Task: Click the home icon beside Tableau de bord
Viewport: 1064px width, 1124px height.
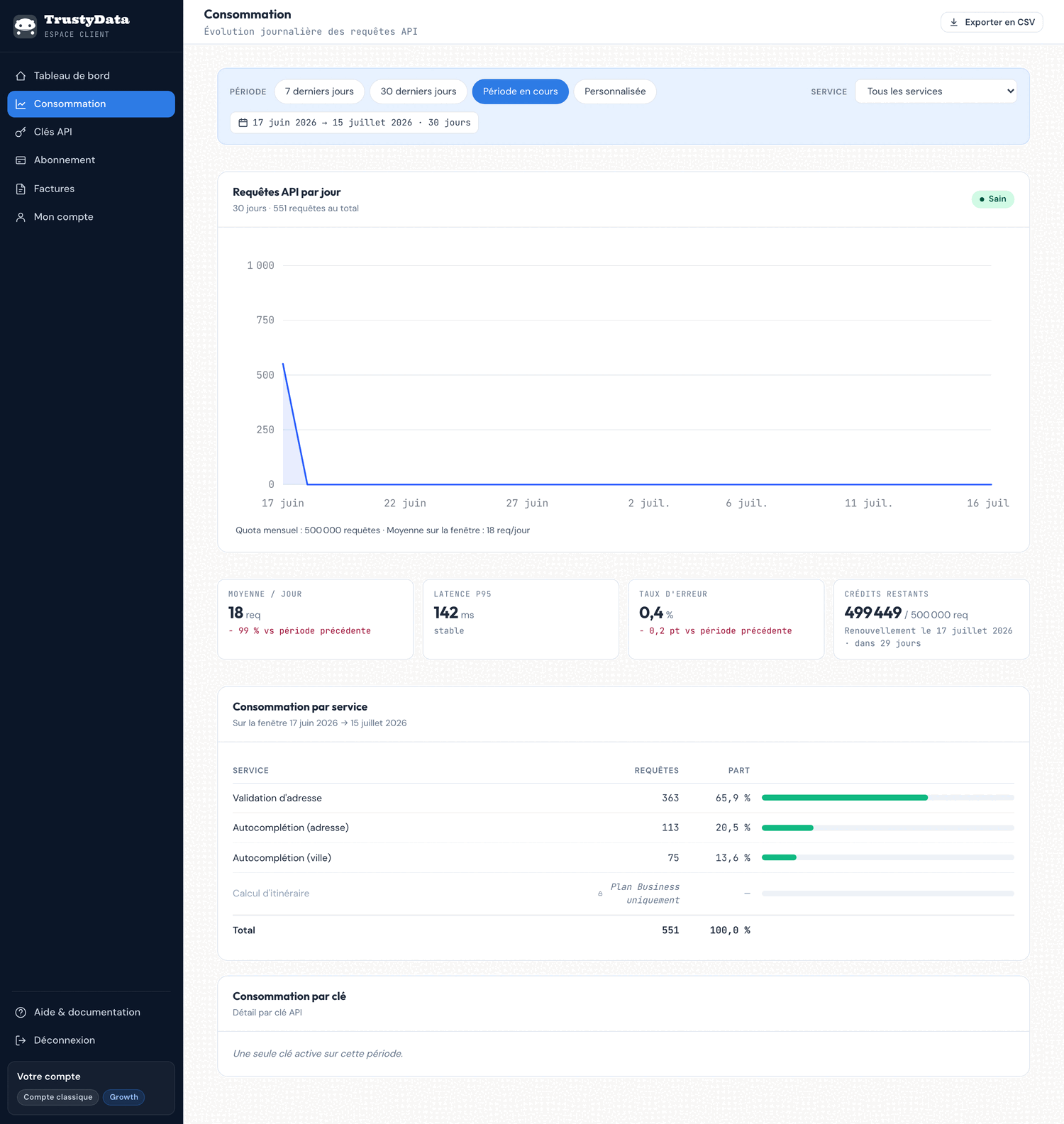Action: tap(21, 76)
